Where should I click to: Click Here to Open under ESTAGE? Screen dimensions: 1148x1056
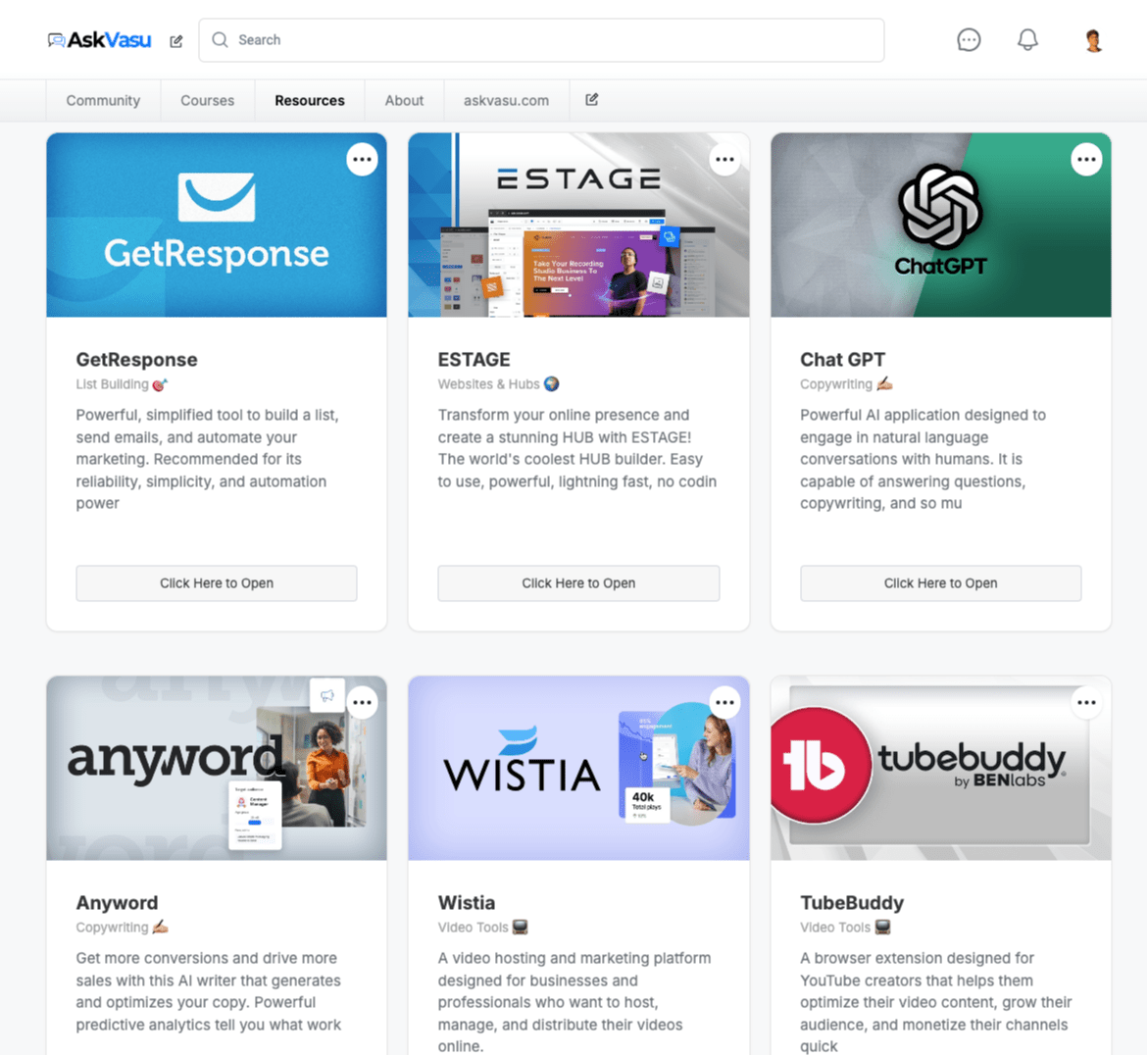point(578,583)
